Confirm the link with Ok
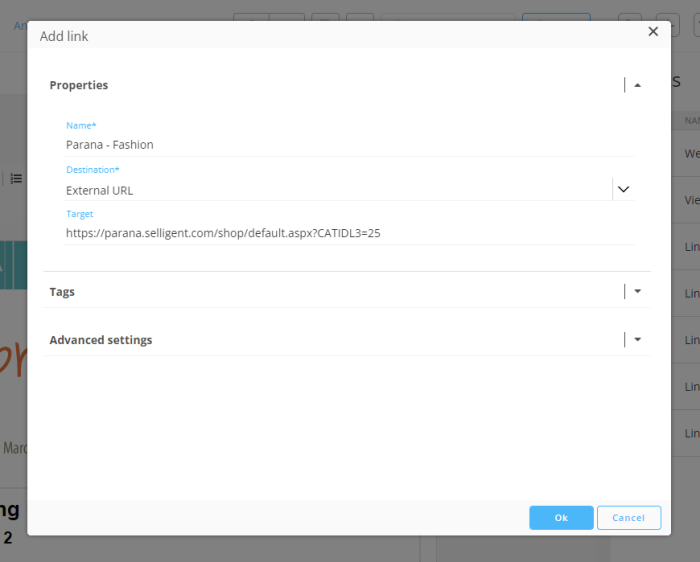Screen dimensions: 700x562 [x=561, y=517]
